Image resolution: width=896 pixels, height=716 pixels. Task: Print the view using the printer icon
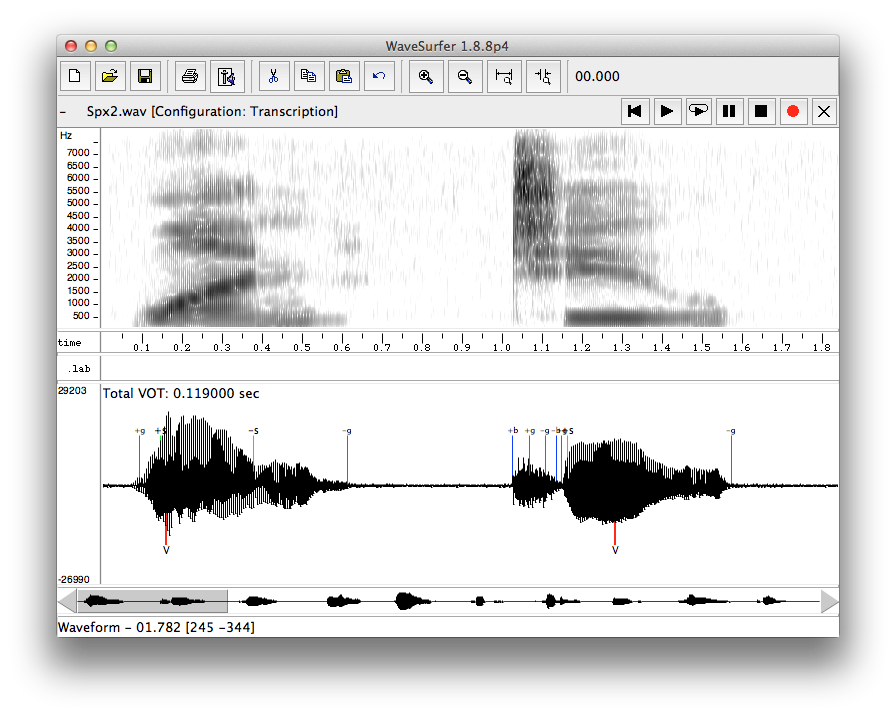point(190,76)
